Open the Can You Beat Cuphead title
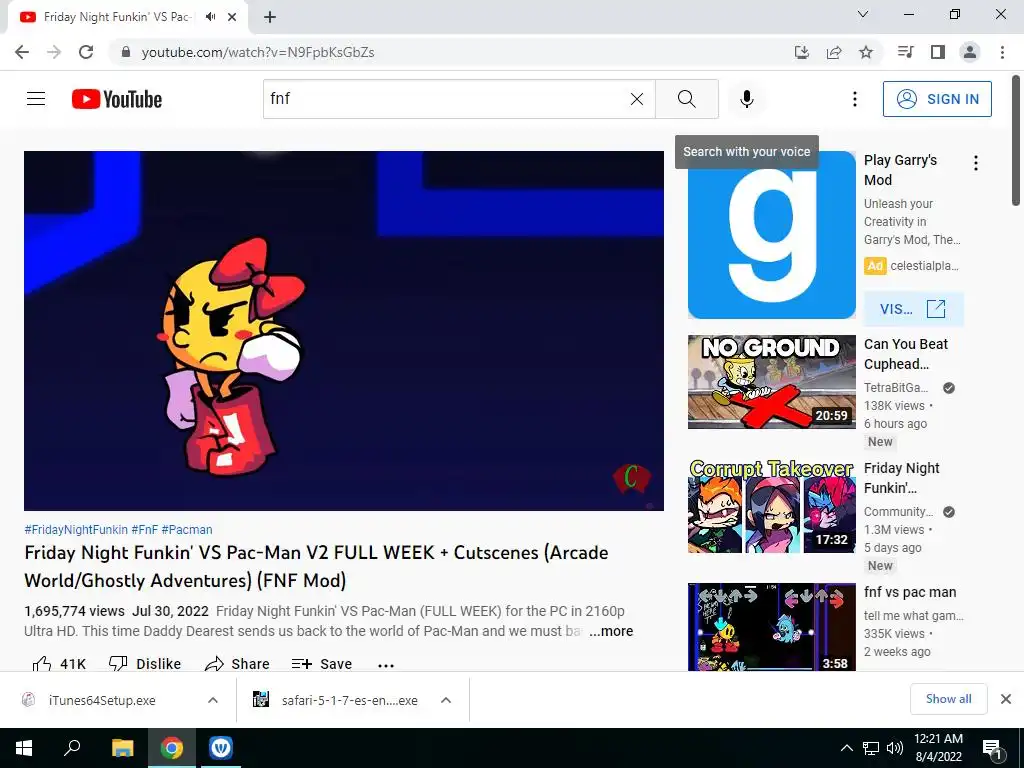Screen dimensions: 1024x768 pyautogui.click(x=906, y=354)
